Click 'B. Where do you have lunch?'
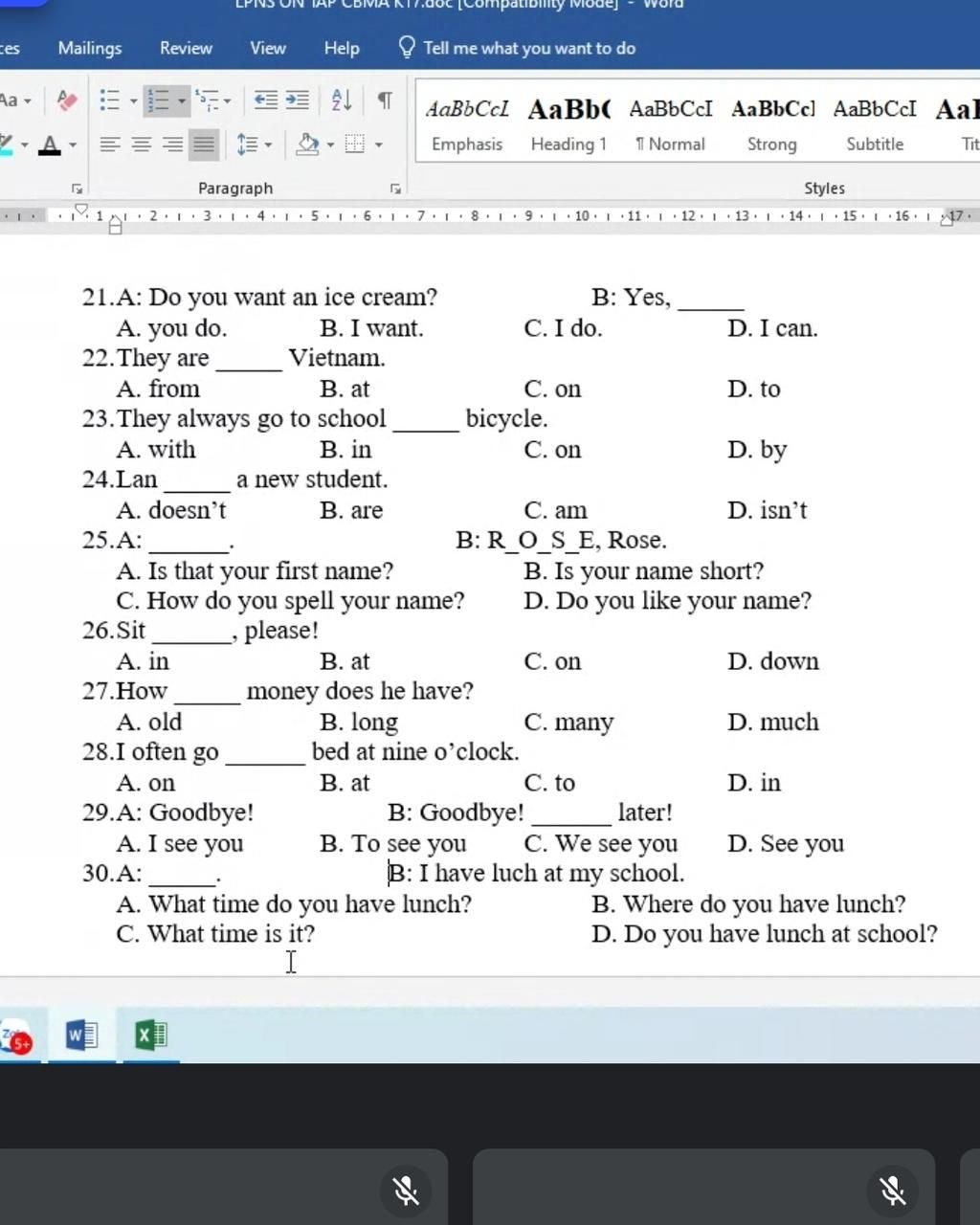This screenshot has width=980, height=1225. click(x=748, y=904)
